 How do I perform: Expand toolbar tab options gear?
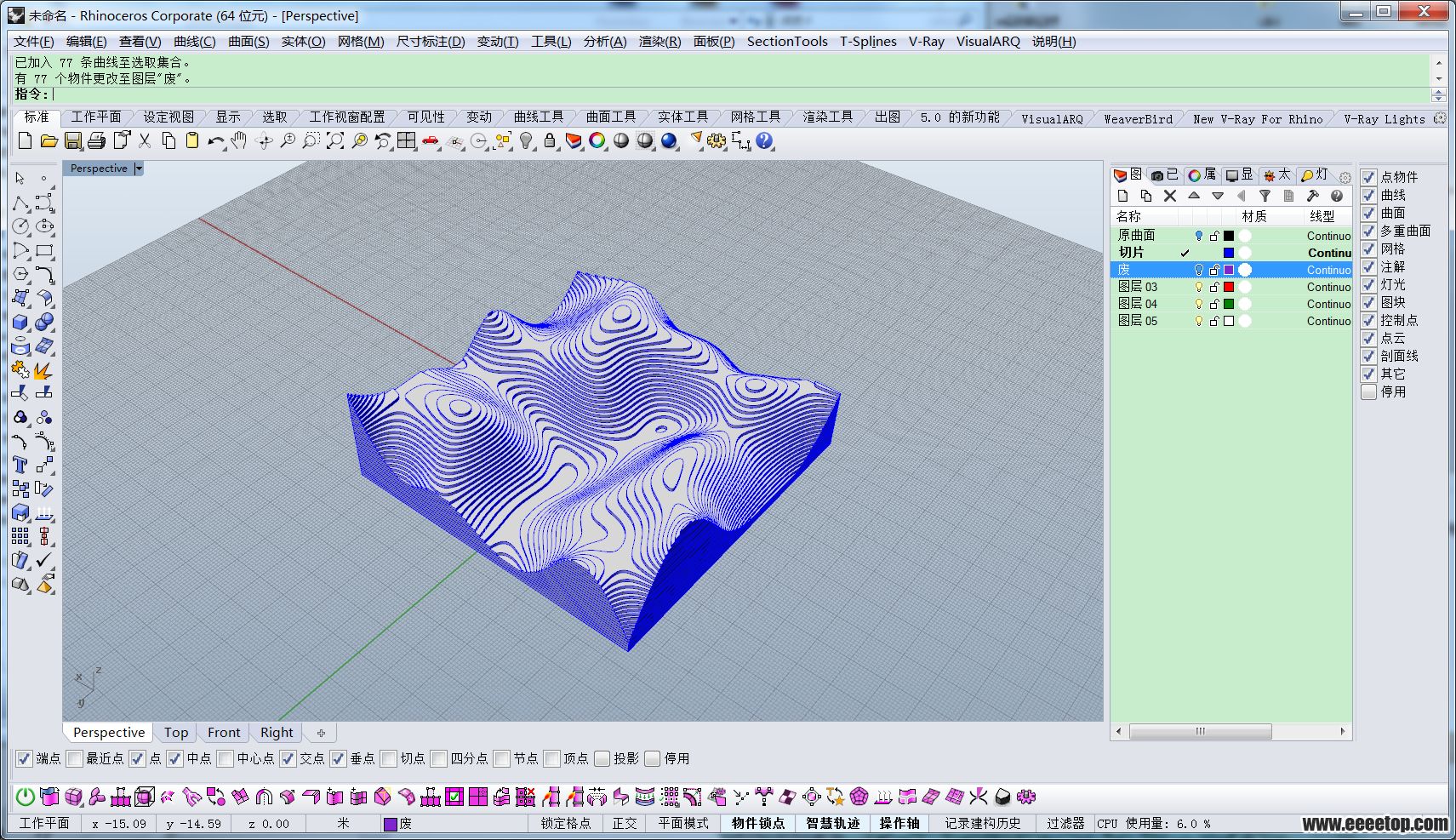(1439, 118)
